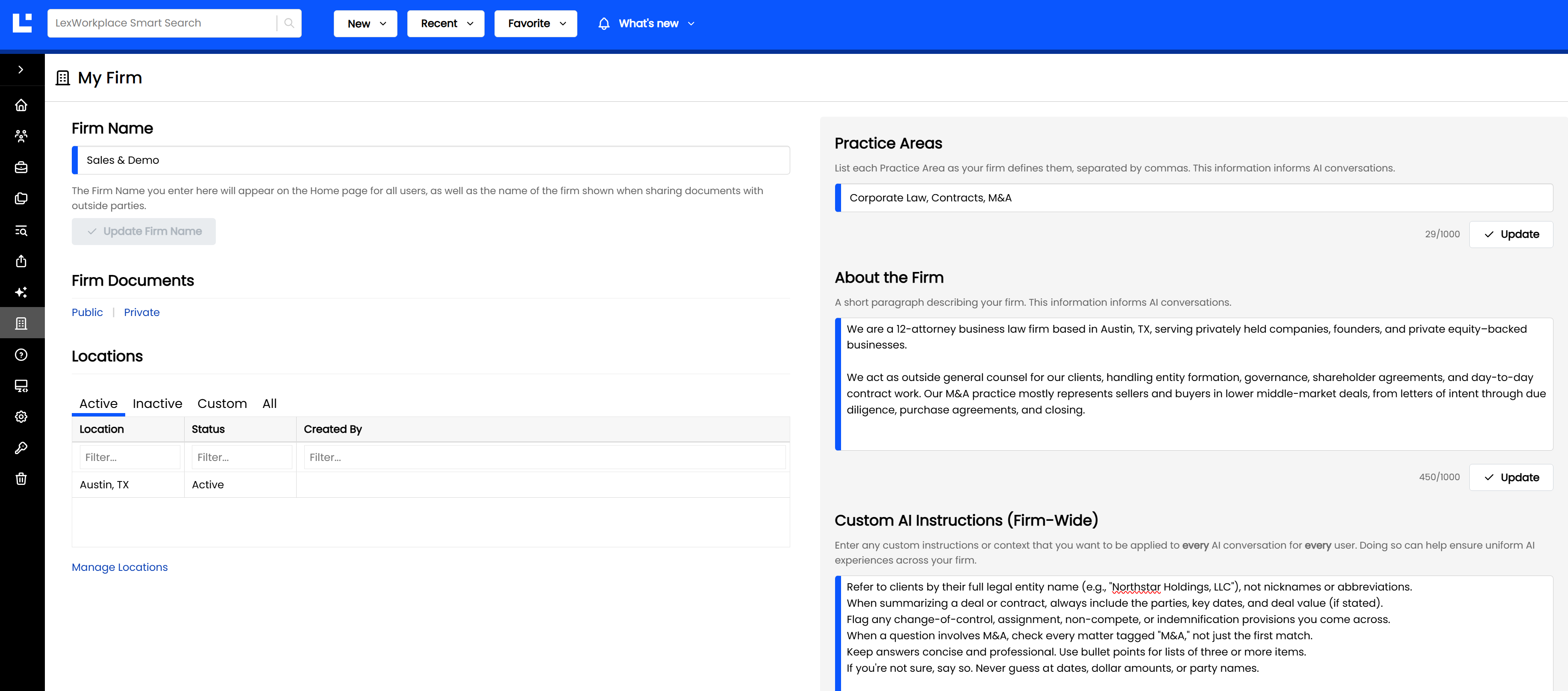Expand the Favorite dropdown
The width and height of the screenshot is (1568, 691).
[535, 24]
